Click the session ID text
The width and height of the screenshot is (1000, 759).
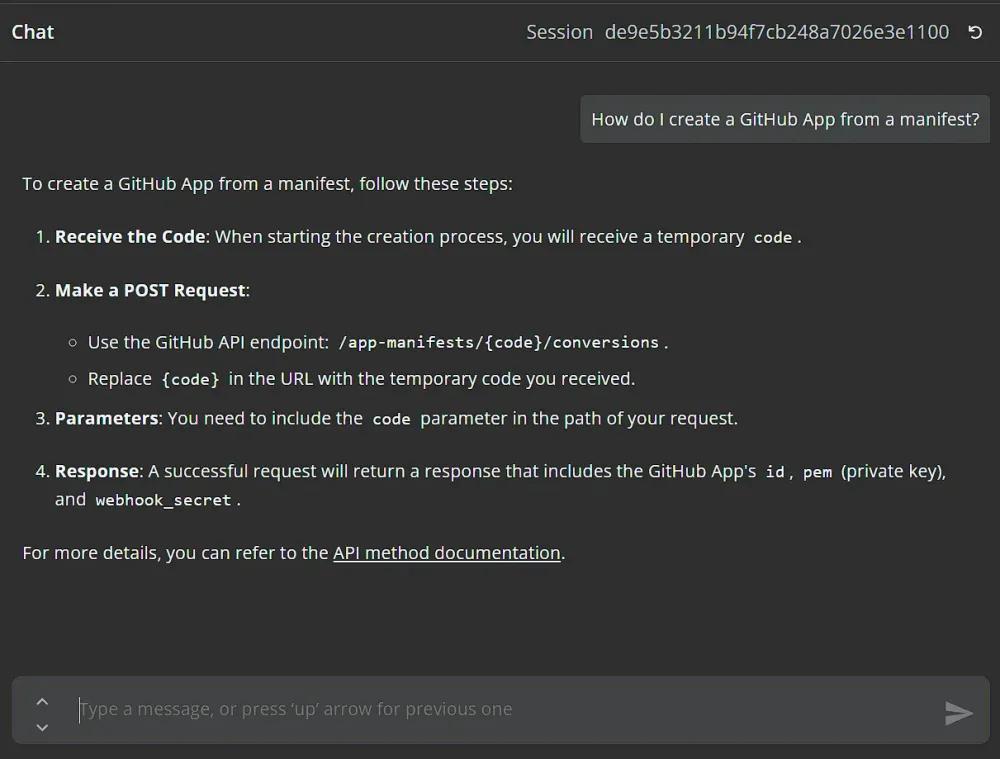[776, 32]
